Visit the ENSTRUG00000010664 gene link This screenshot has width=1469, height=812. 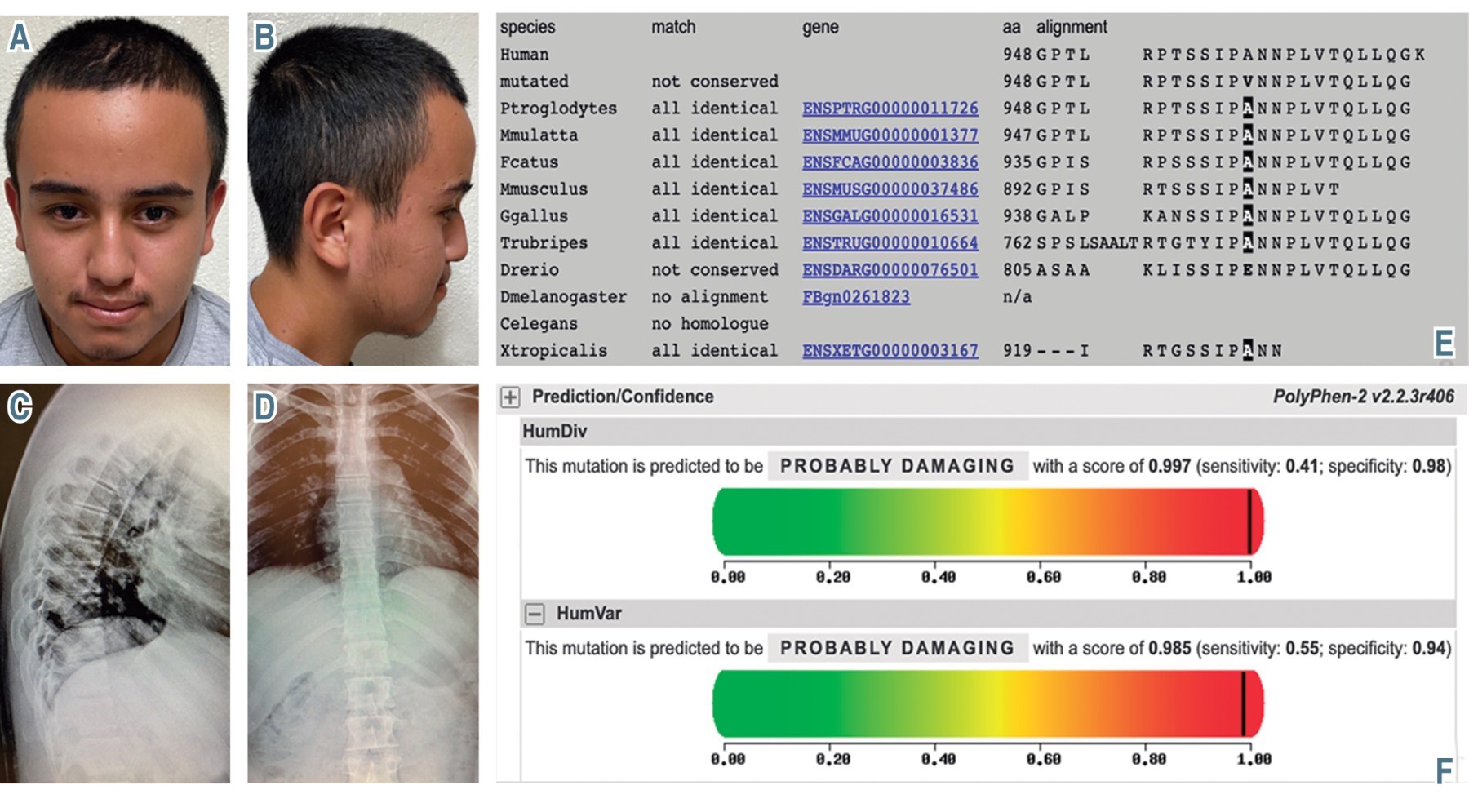pos(890,243)
